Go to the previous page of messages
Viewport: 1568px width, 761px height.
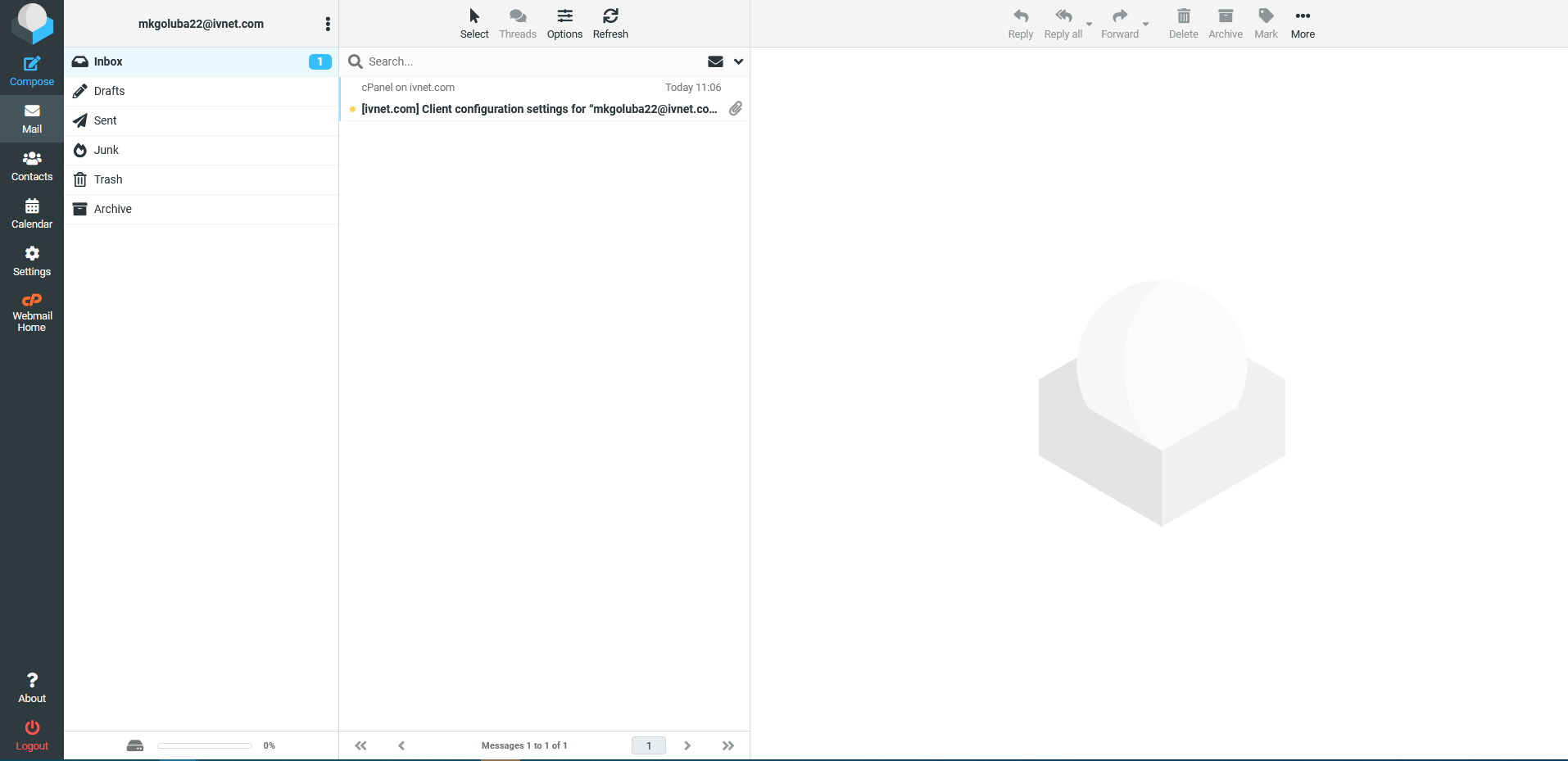[x=401, y=745]
